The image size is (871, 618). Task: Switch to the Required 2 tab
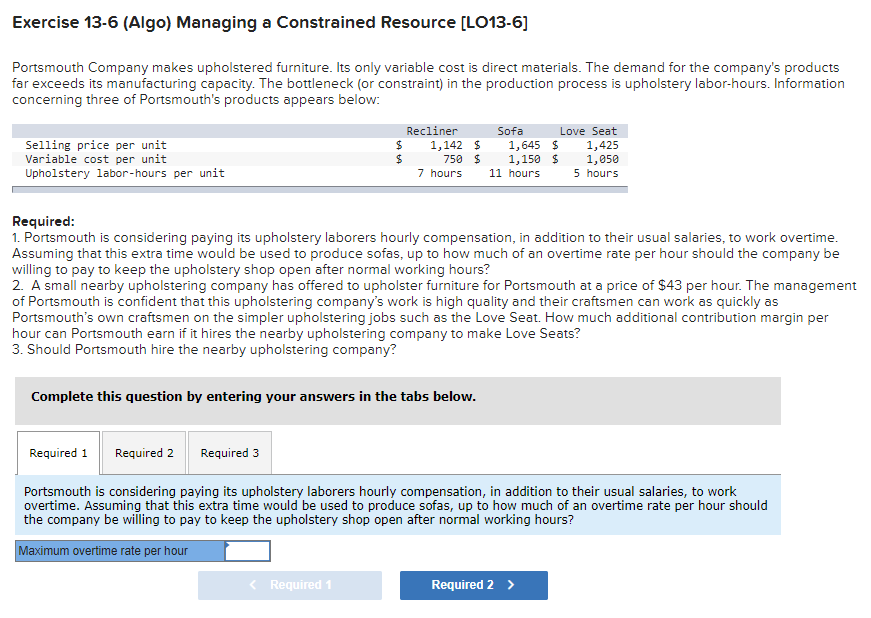143,452
